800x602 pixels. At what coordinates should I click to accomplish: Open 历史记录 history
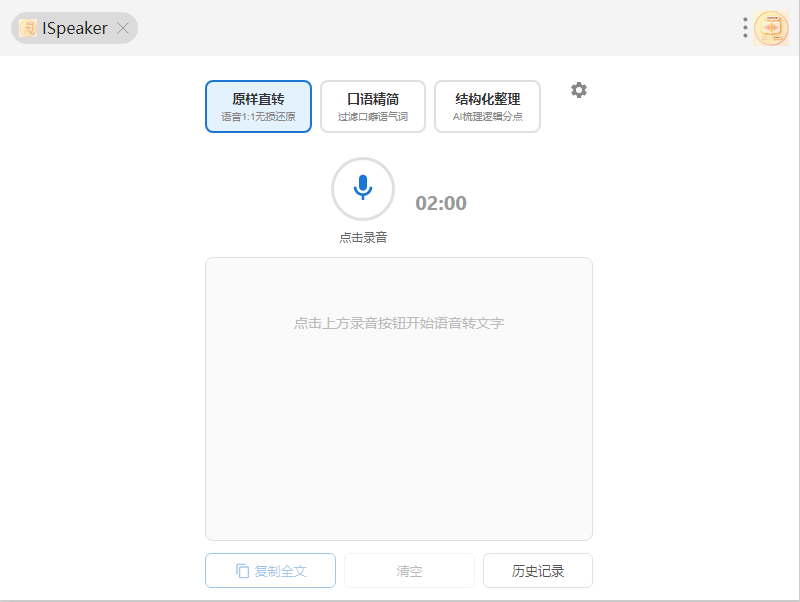[x=538, y=571]
